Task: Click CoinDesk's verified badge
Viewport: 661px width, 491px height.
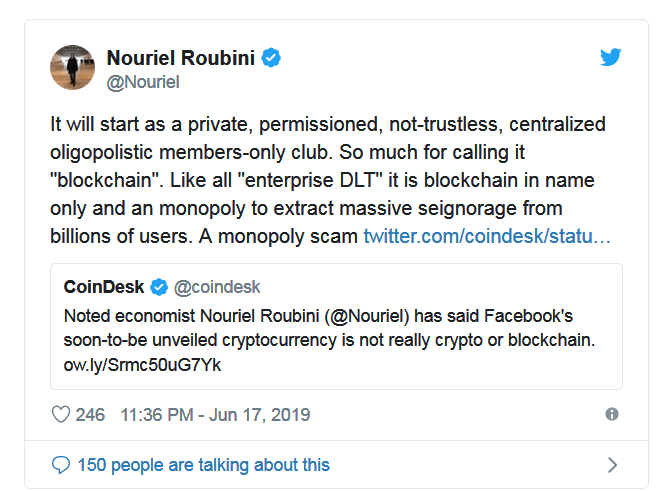Action: (159, 288)
